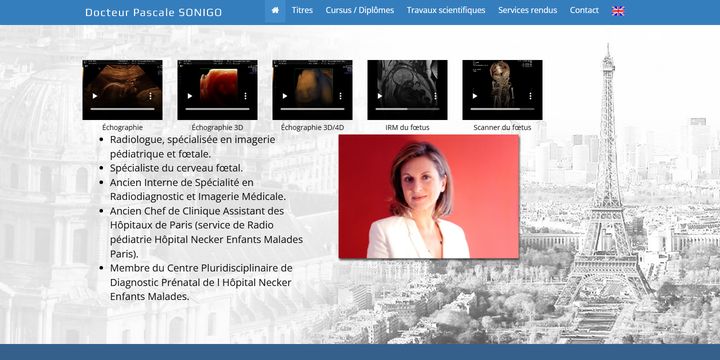The width and height of the screenshot is (720, 360).
Task: Seek in the Échographie 3D video progress bar
Action: click(218, 109)
